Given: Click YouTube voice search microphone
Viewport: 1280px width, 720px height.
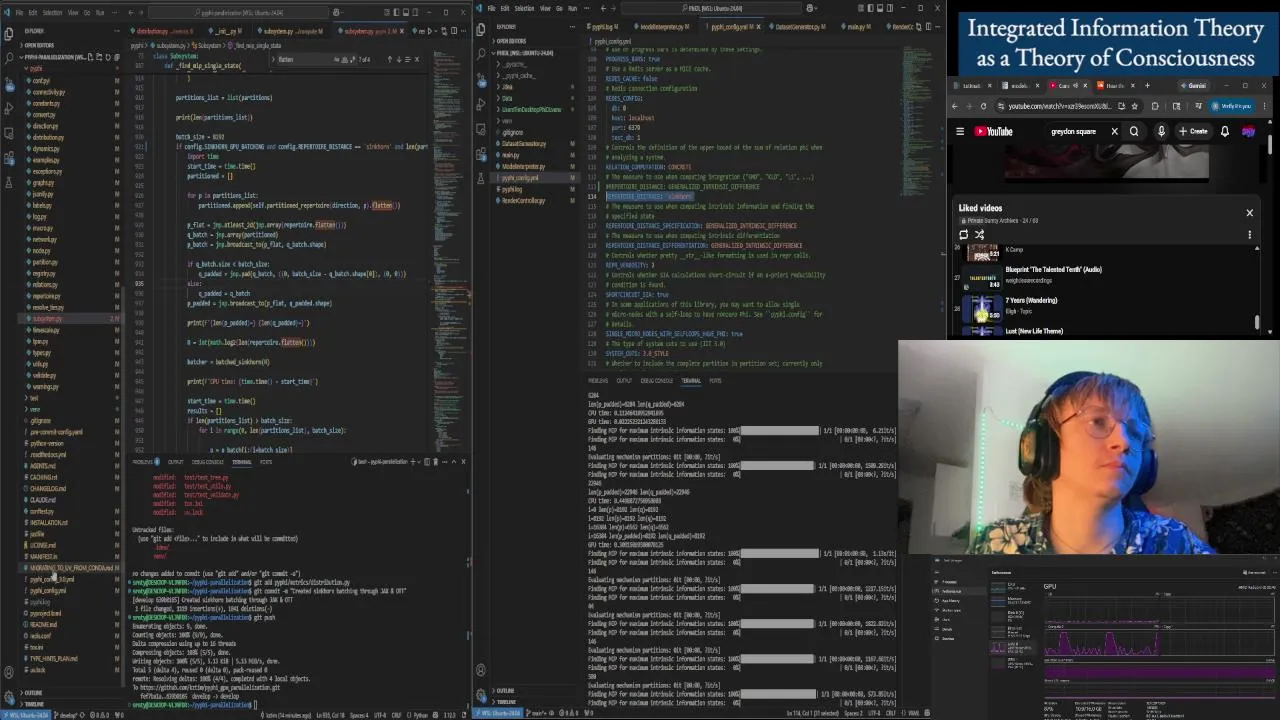Looking at the screenshot, I should (x=1161, y=131).
